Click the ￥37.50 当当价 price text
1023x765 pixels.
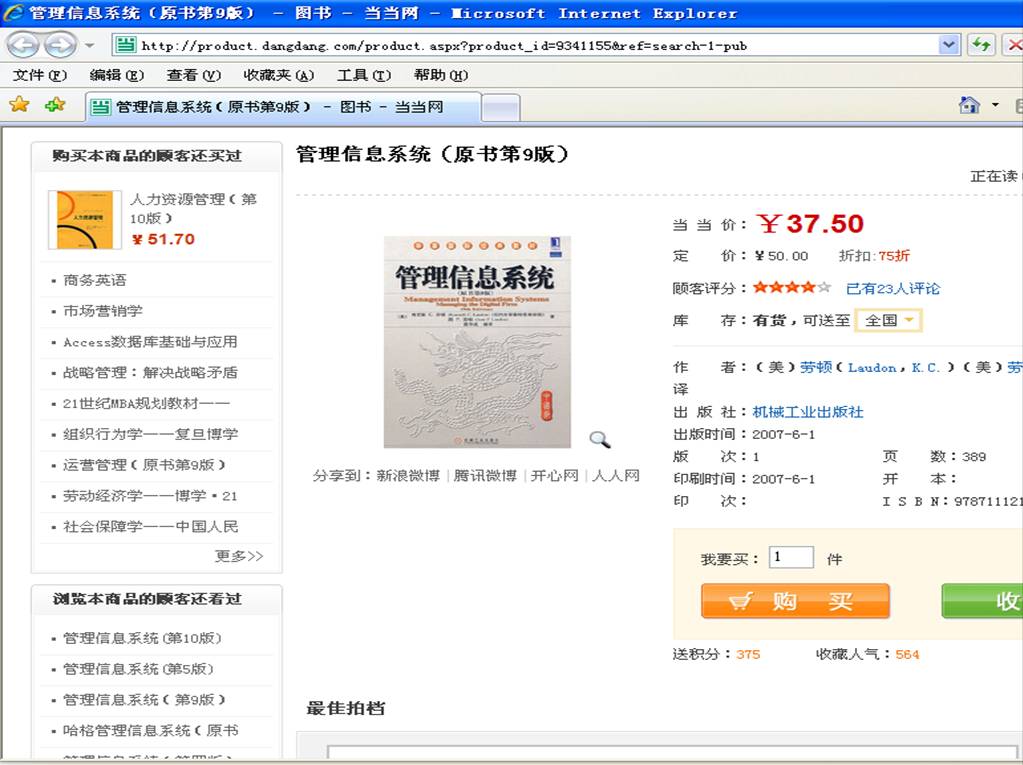[x=810, y=224]
